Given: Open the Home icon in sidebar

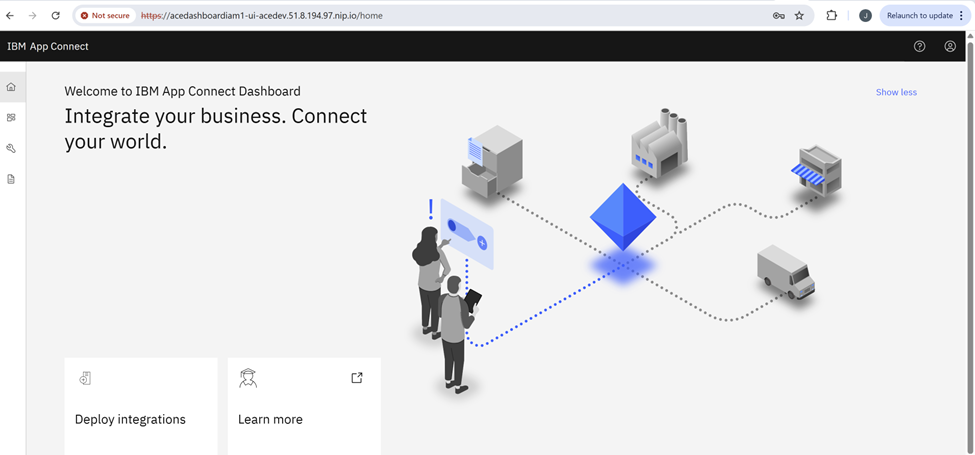Looking at the screenshot, I should coord(11,87).
